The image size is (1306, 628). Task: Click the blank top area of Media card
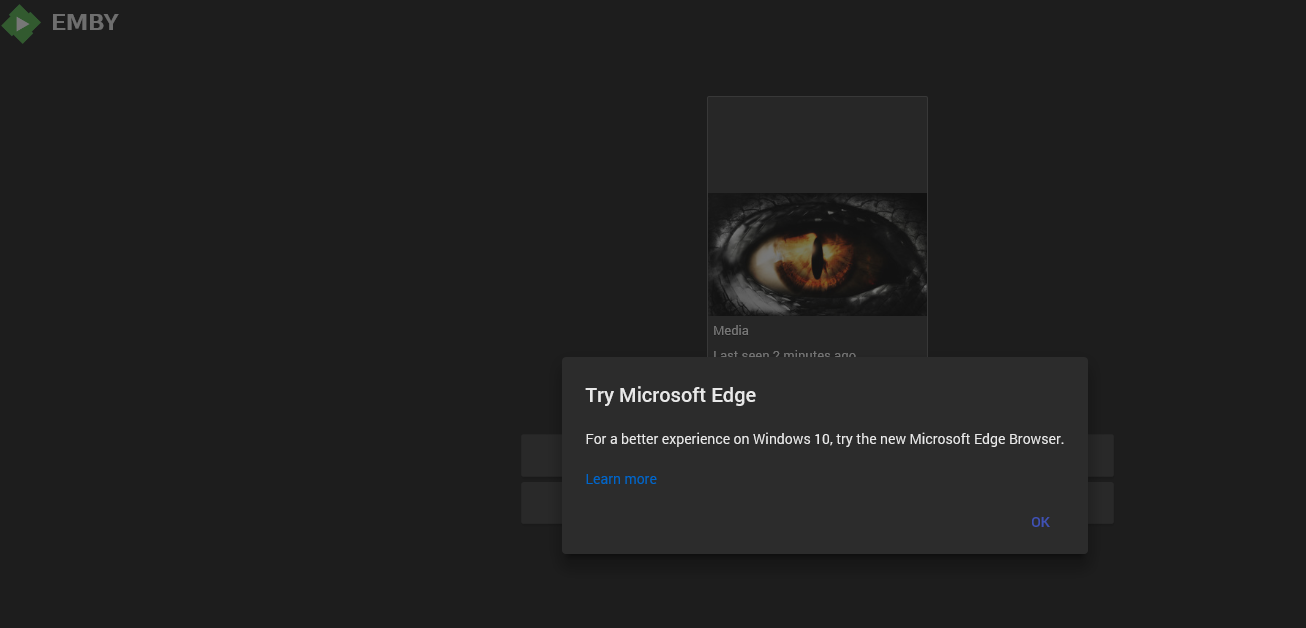[817, 144]
